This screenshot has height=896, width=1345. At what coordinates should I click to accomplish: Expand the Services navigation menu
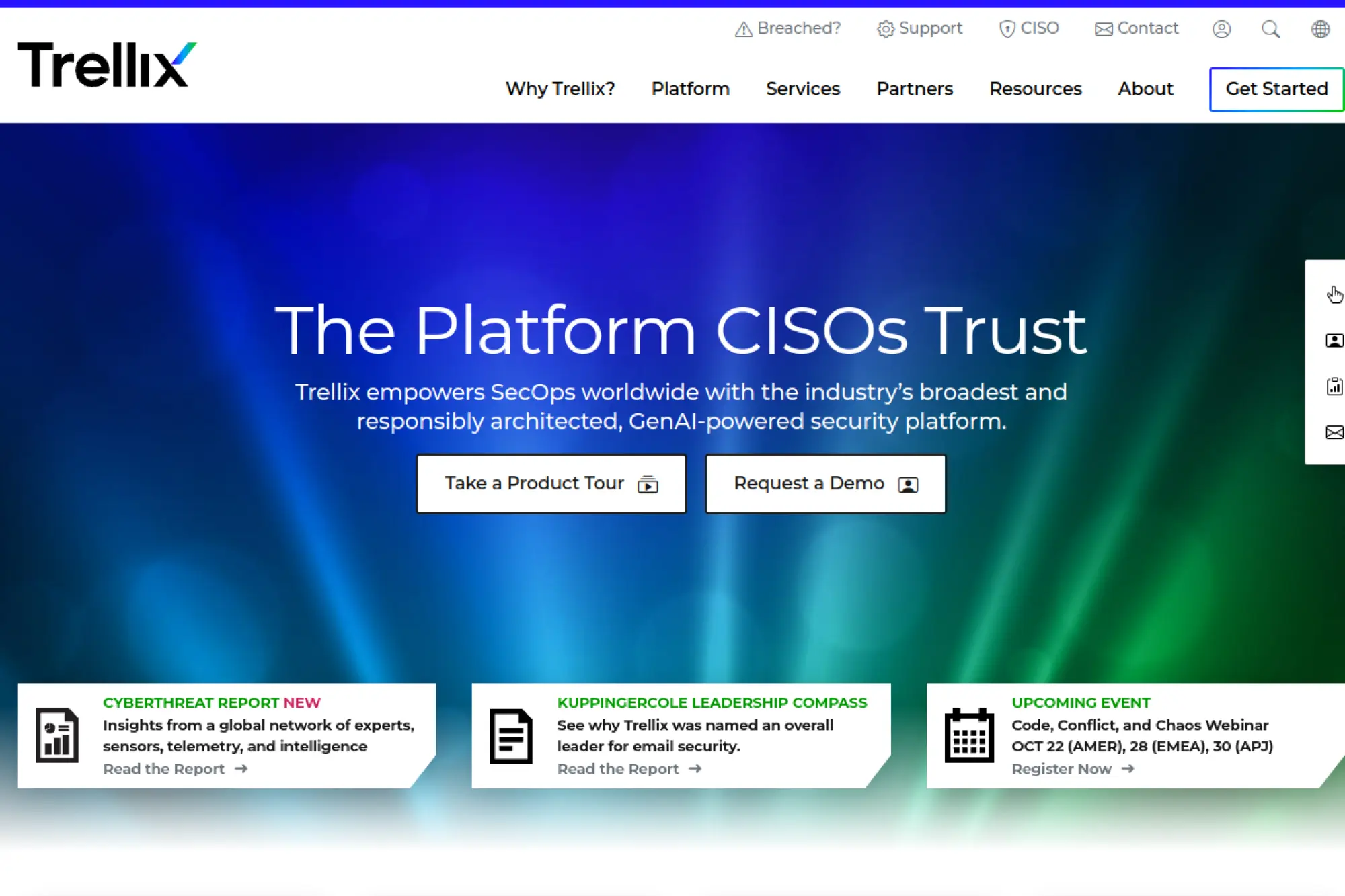click(x=802, y=89)
